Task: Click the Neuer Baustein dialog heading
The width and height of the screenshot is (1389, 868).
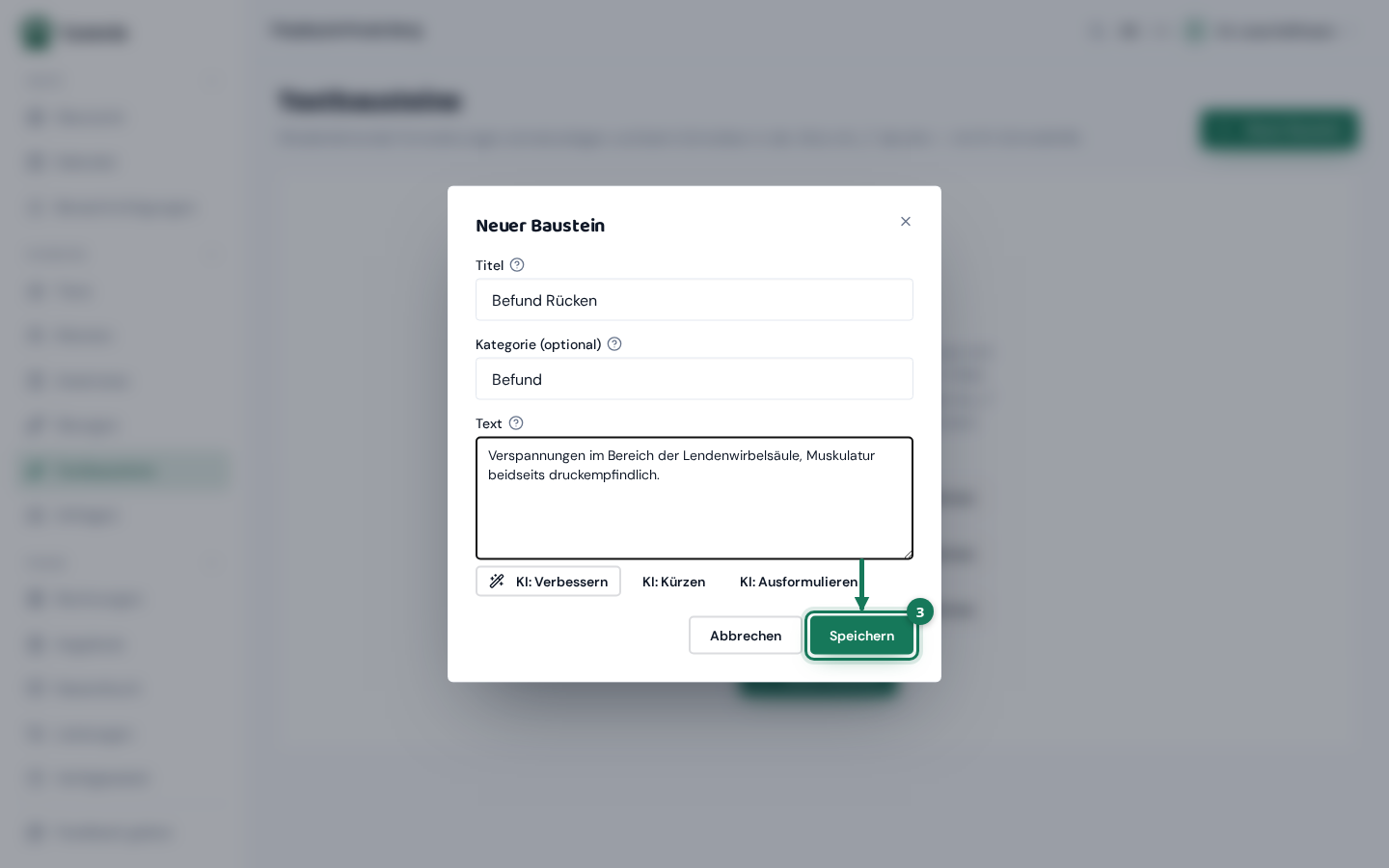Action: coord(540,226)
